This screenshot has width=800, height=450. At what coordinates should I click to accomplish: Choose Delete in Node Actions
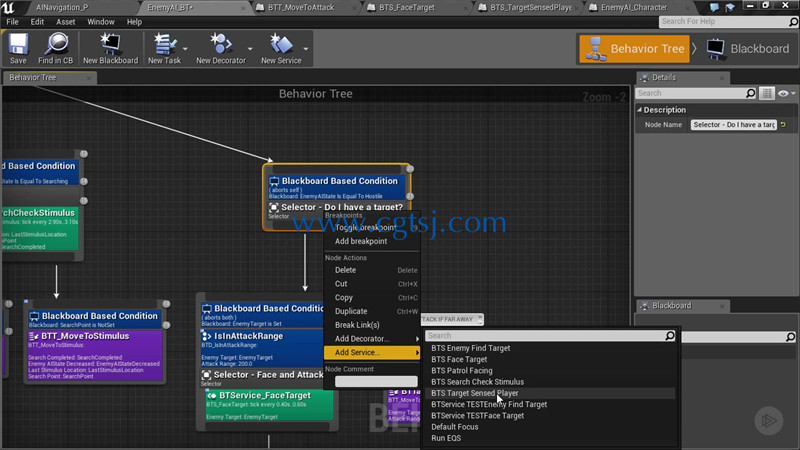(371, 270)
